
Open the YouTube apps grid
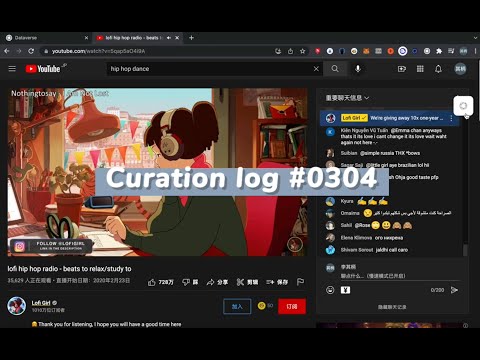coord(420,69)
